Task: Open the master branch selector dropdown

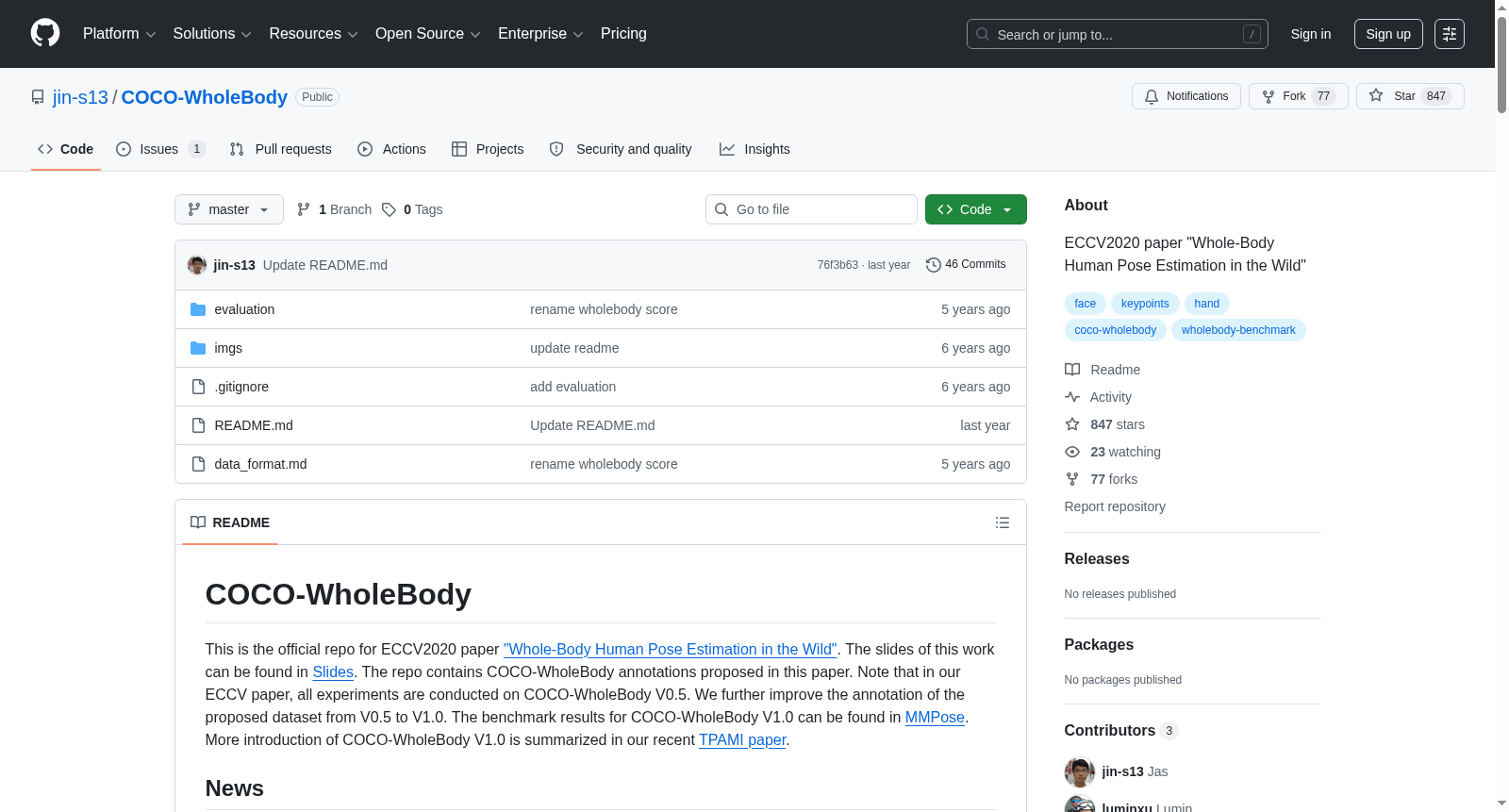Action: (x=229, y=209)
